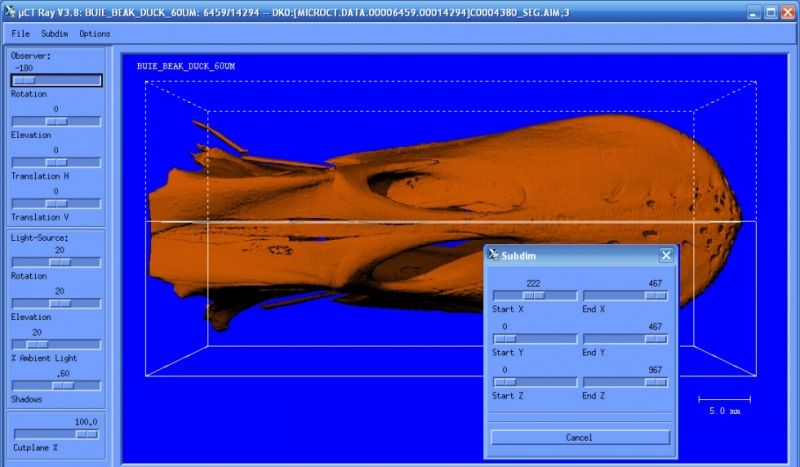Image resolution: width=800 pixels, height=467 pixels.
Task: Click the µCT Ray window title icon
Action: tap(10, 12)
